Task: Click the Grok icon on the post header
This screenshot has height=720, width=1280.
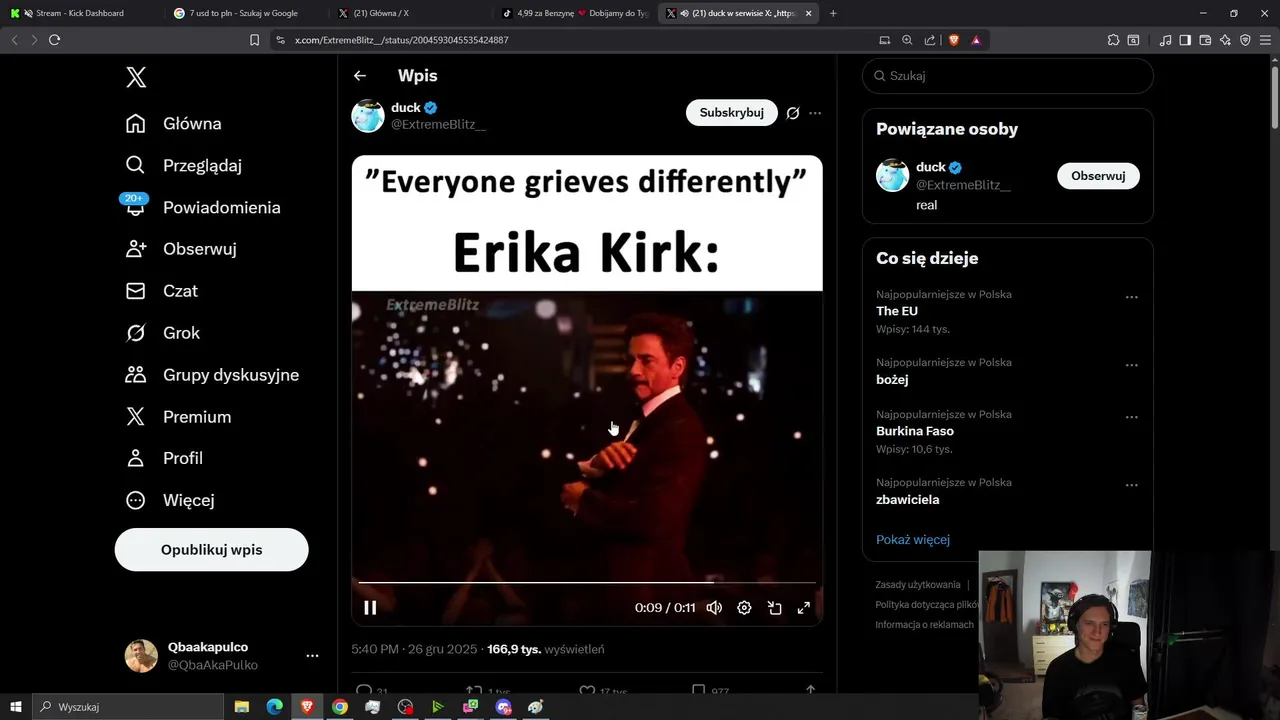Action: [x=793, y=113]
